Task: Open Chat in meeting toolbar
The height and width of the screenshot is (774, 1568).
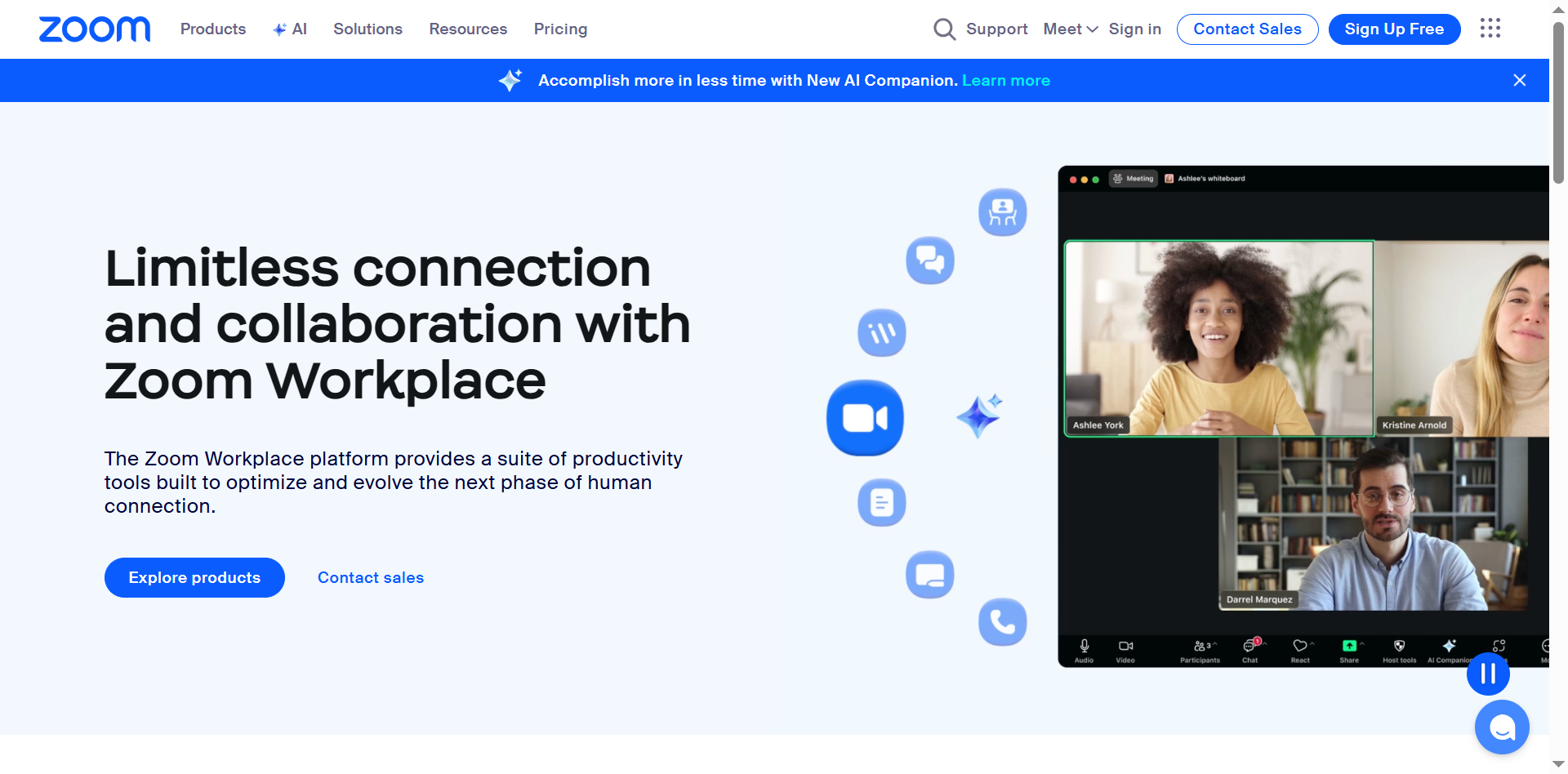Action: 1250,651
